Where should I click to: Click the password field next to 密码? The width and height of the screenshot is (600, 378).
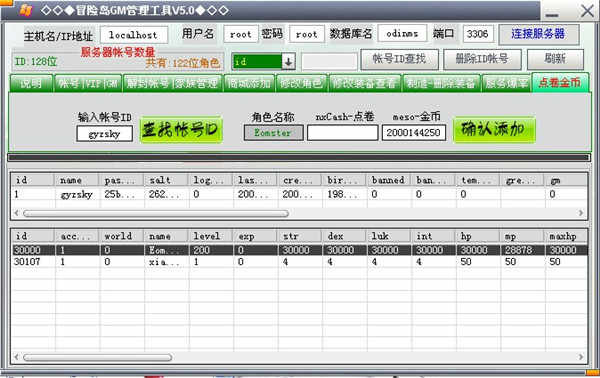(x=307, y=35)
